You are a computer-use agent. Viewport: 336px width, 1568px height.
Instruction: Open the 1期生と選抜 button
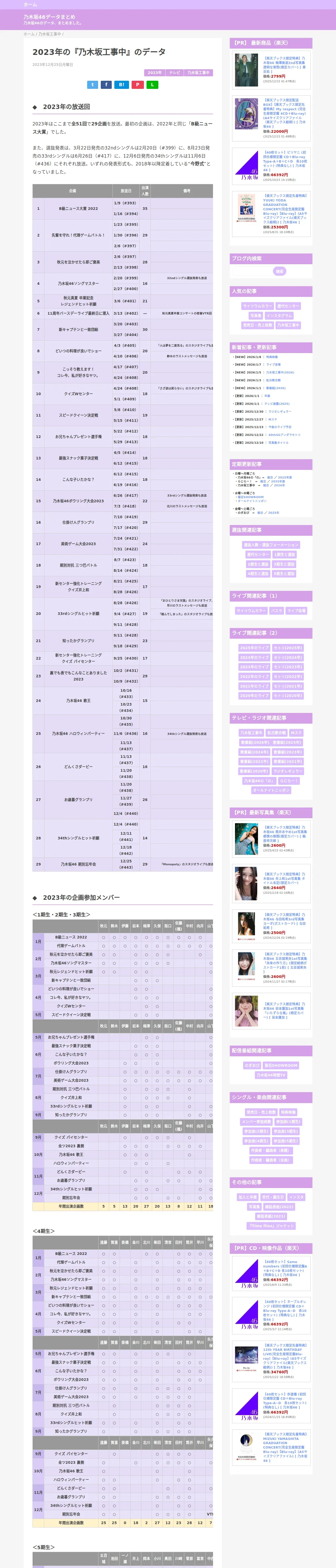(284, 555)
